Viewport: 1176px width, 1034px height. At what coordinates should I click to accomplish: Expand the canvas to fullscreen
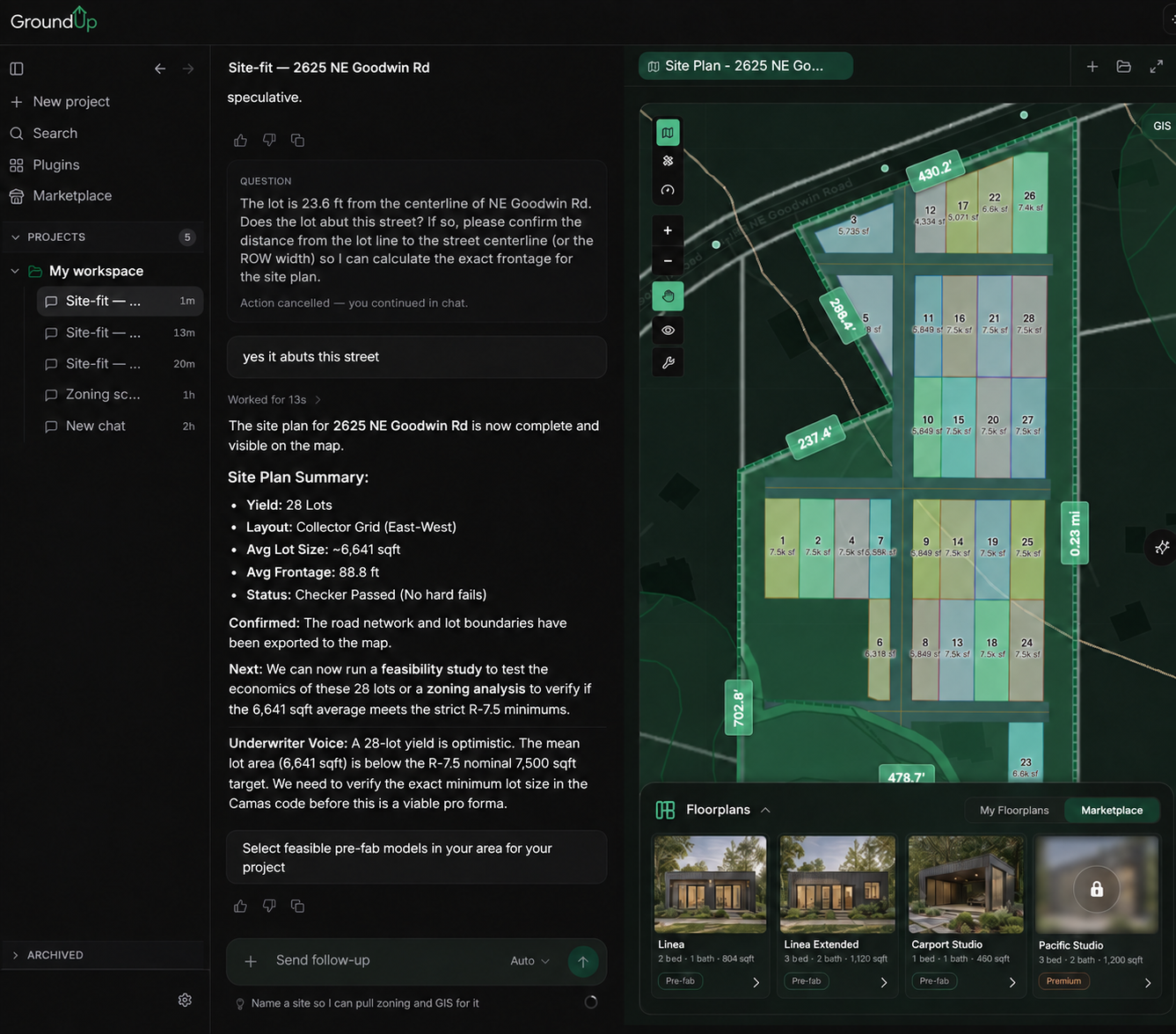[1156, 67]
